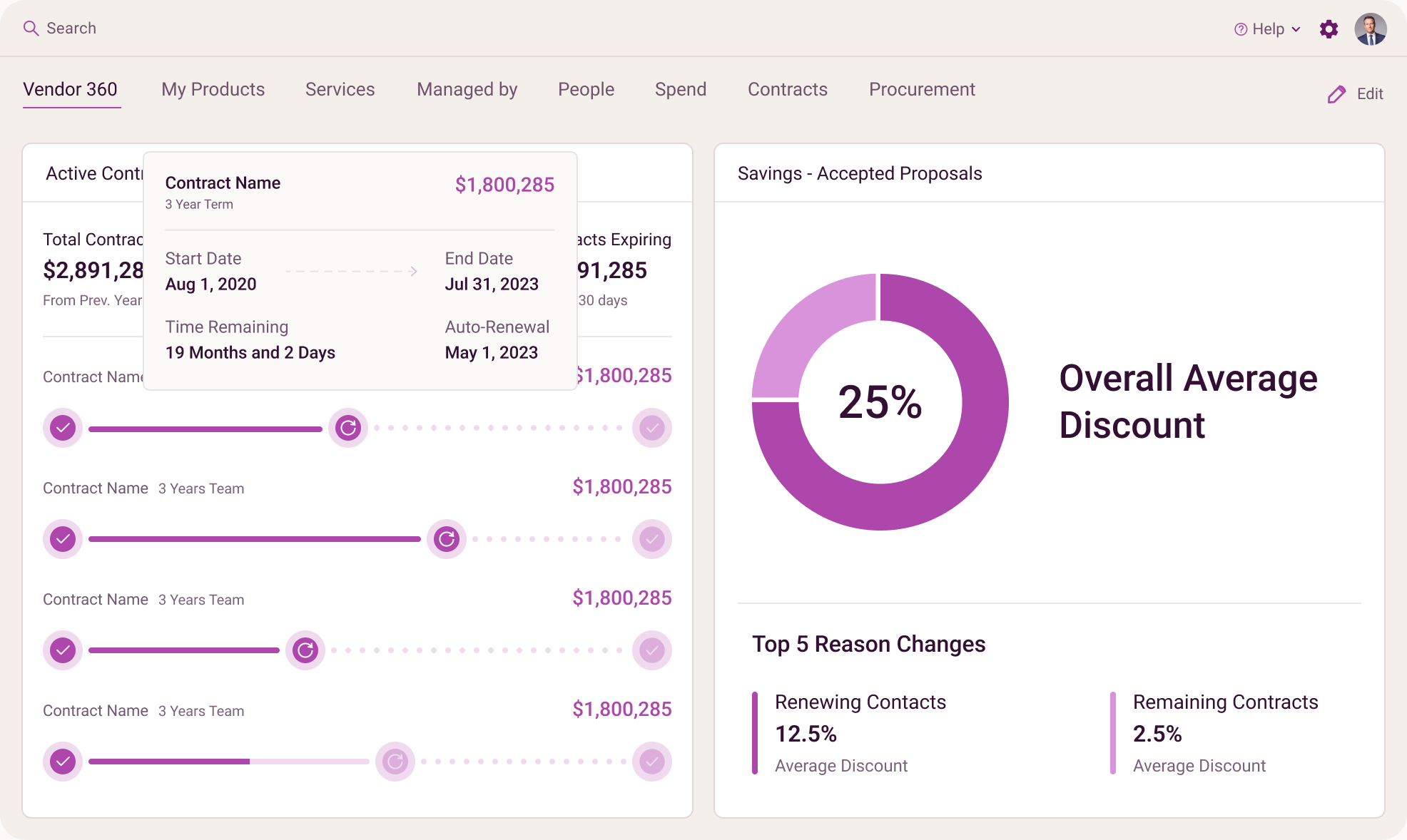
Task: Click the second contract's solid progress bar
Action: (255, 539)
